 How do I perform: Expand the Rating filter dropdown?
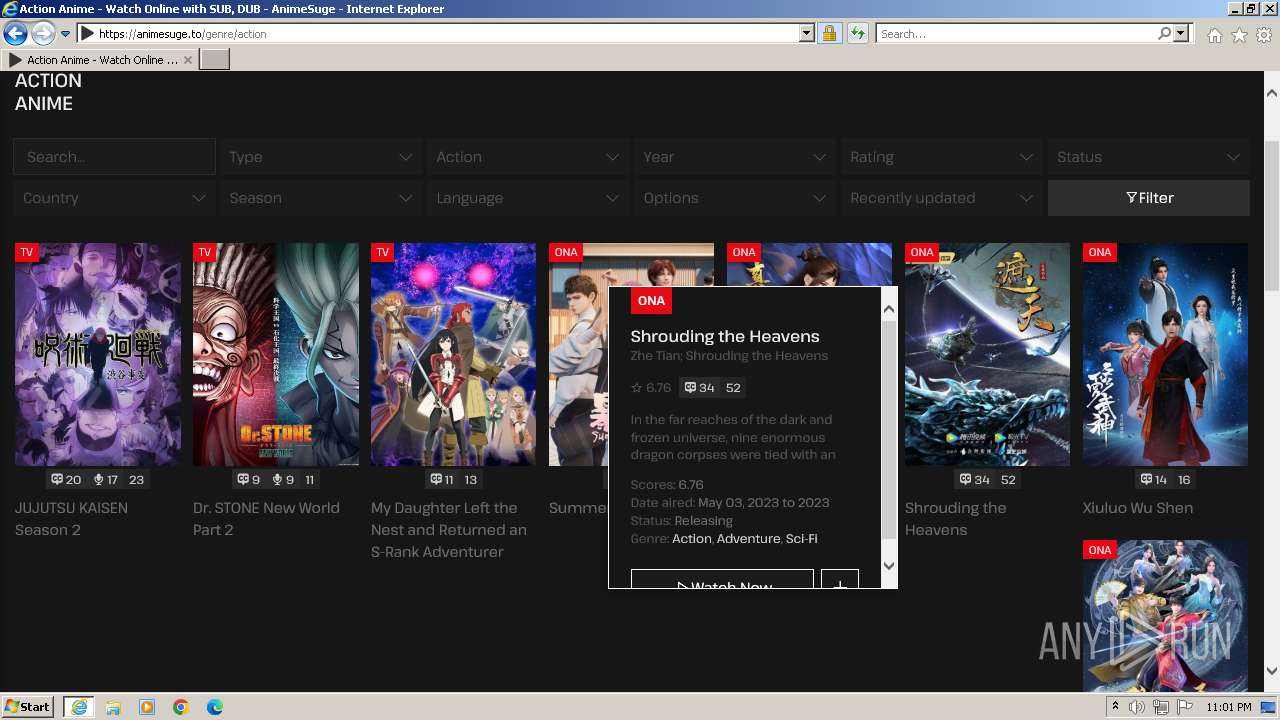pyautogui.click(x=941, y=157)
